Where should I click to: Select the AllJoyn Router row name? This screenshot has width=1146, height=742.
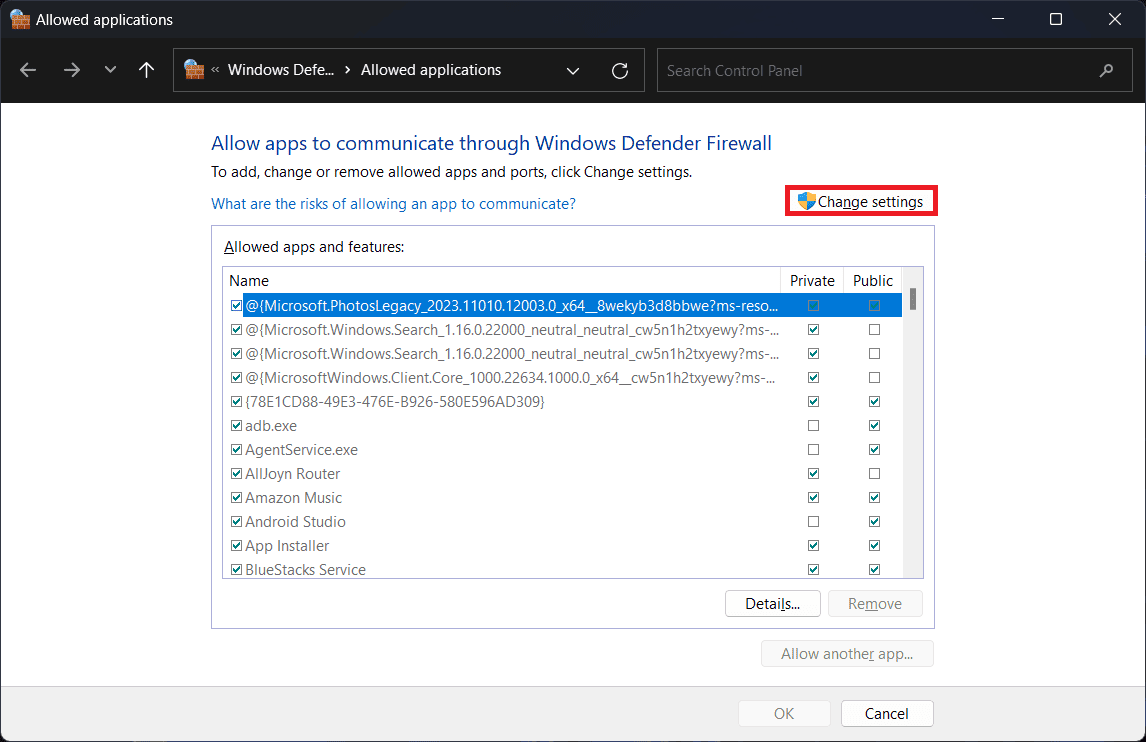(x=292, y=474)
